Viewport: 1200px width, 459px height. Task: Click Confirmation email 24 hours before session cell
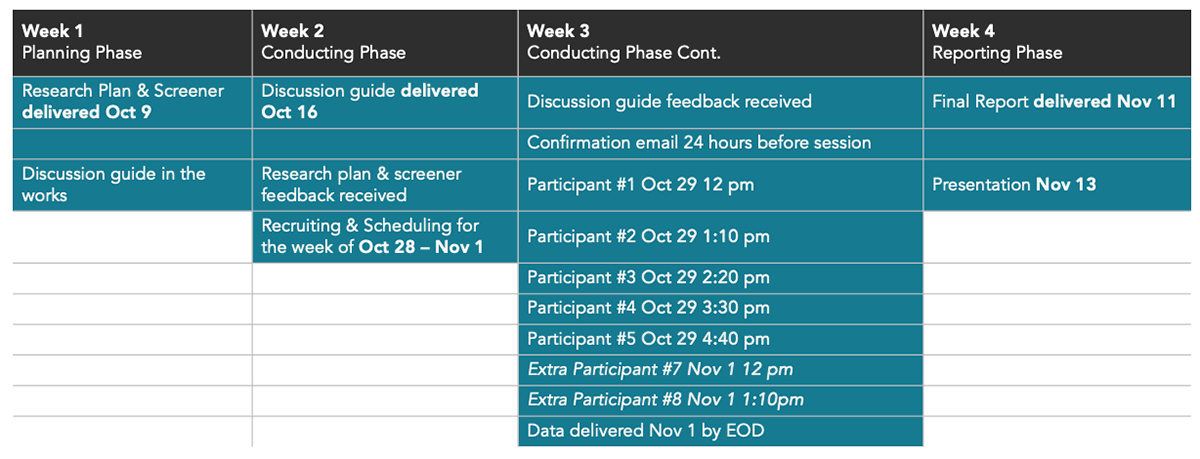[x=720, y=143]
